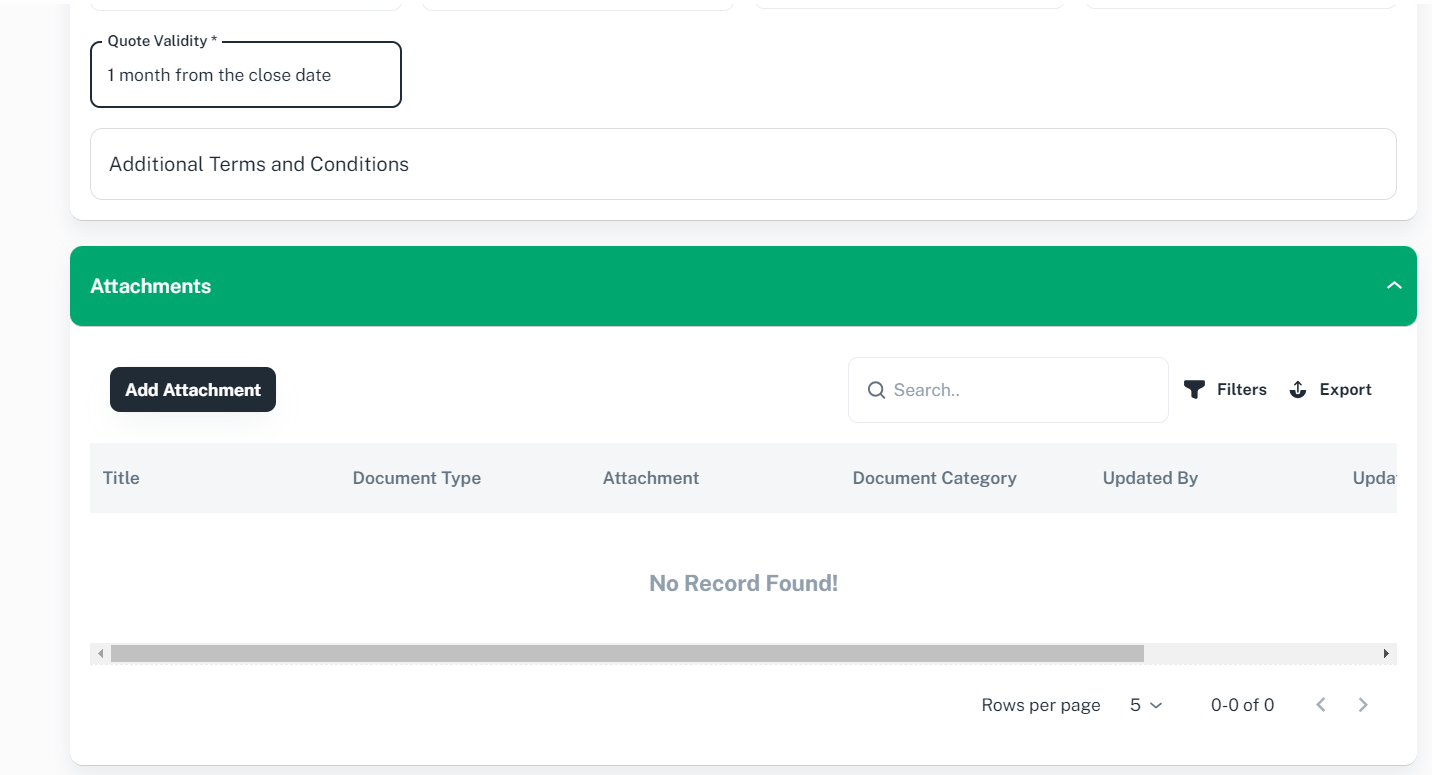The width and height of the screenshot is (1432, 775).
Task: Open the Rows per page dropdown
Action: pos(1146,705)
